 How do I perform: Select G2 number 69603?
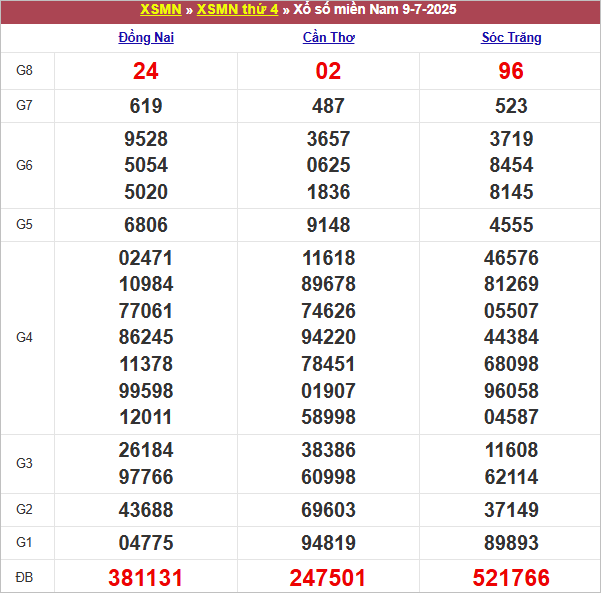click(x=328, y=510)
